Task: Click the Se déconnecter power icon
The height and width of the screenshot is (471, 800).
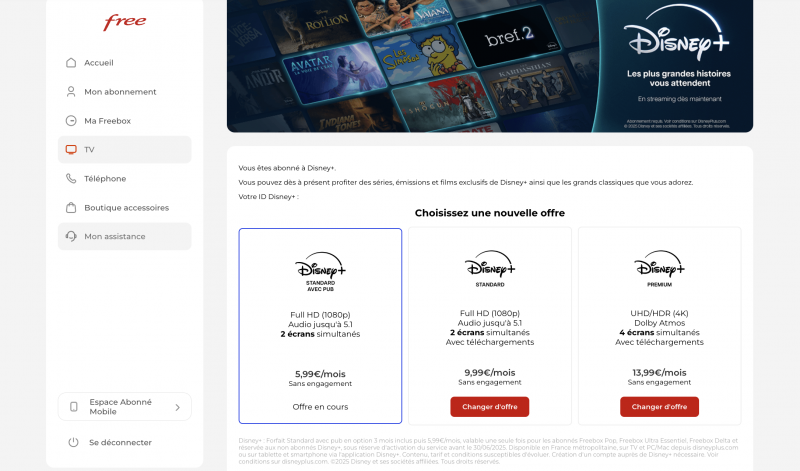Action: (73, 442)
